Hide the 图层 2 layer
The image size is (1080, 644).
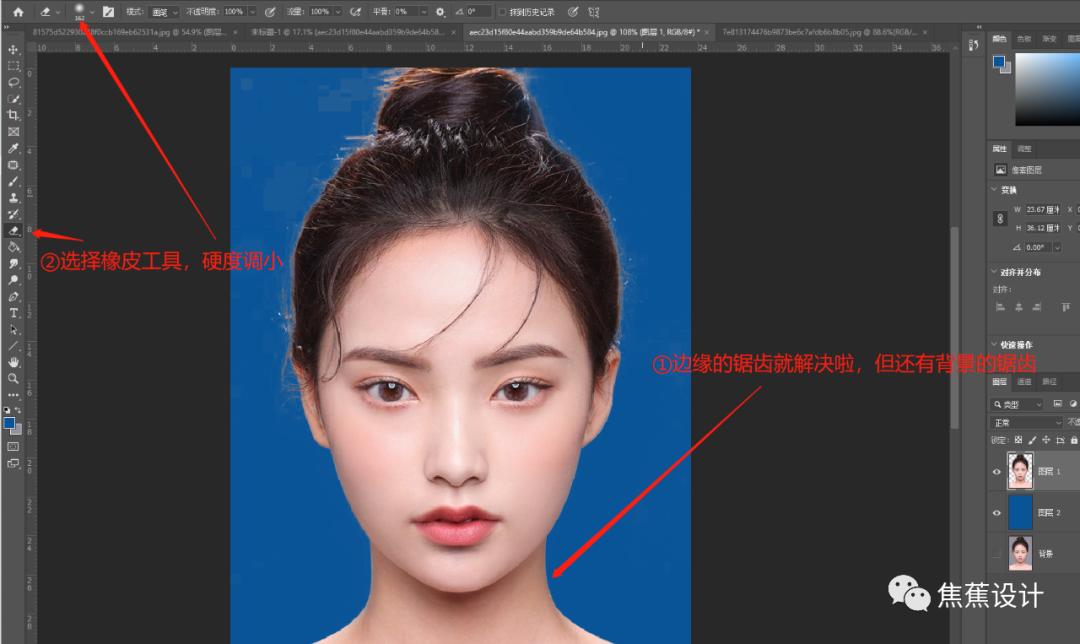click(996, 513)
